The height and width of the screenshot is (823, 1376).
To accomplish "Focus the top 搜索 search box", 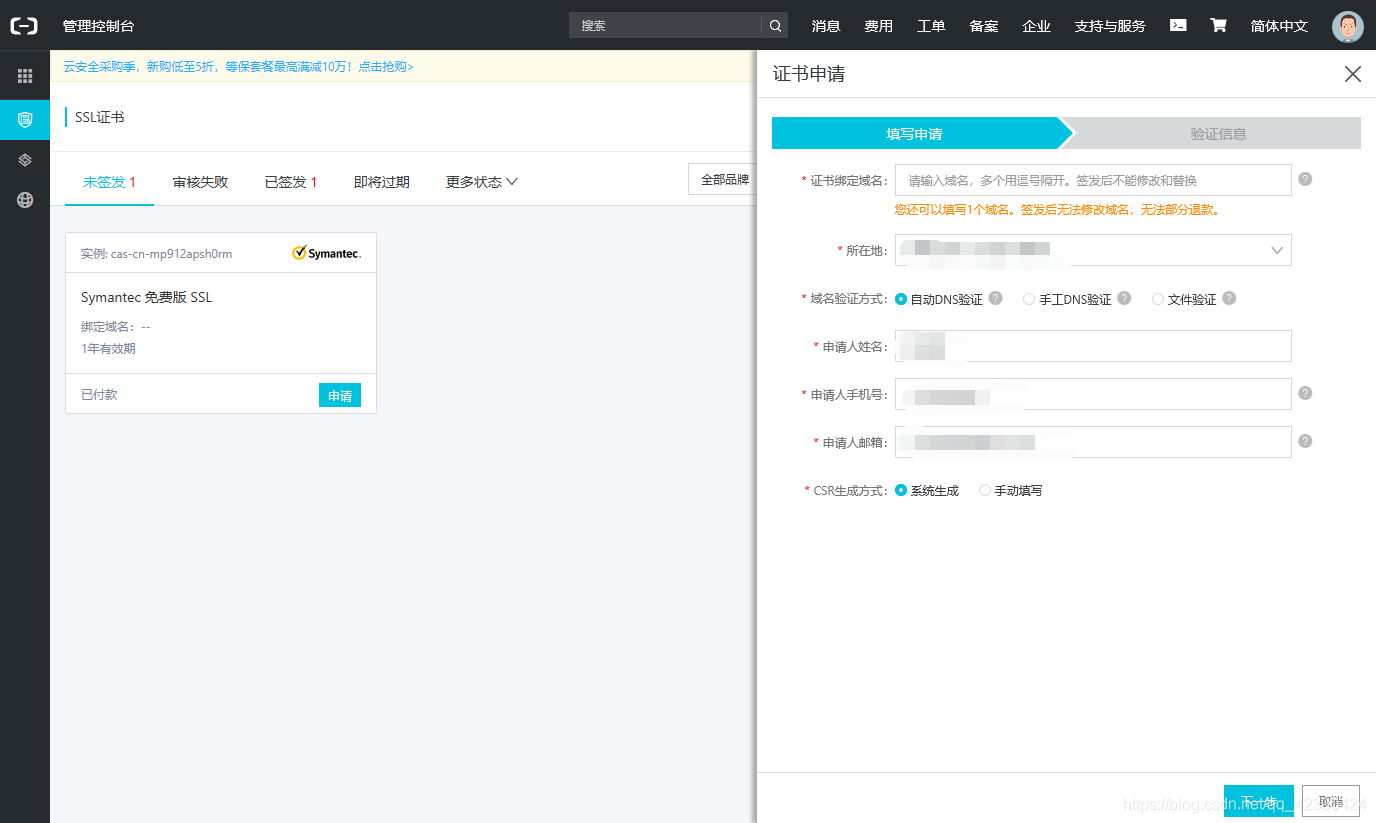I will pyautogui.click(x=665, y=25).
